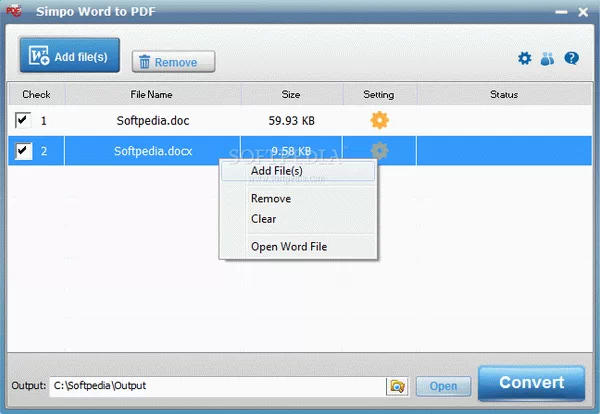Click the Output path input field

[x=218, y=386]
